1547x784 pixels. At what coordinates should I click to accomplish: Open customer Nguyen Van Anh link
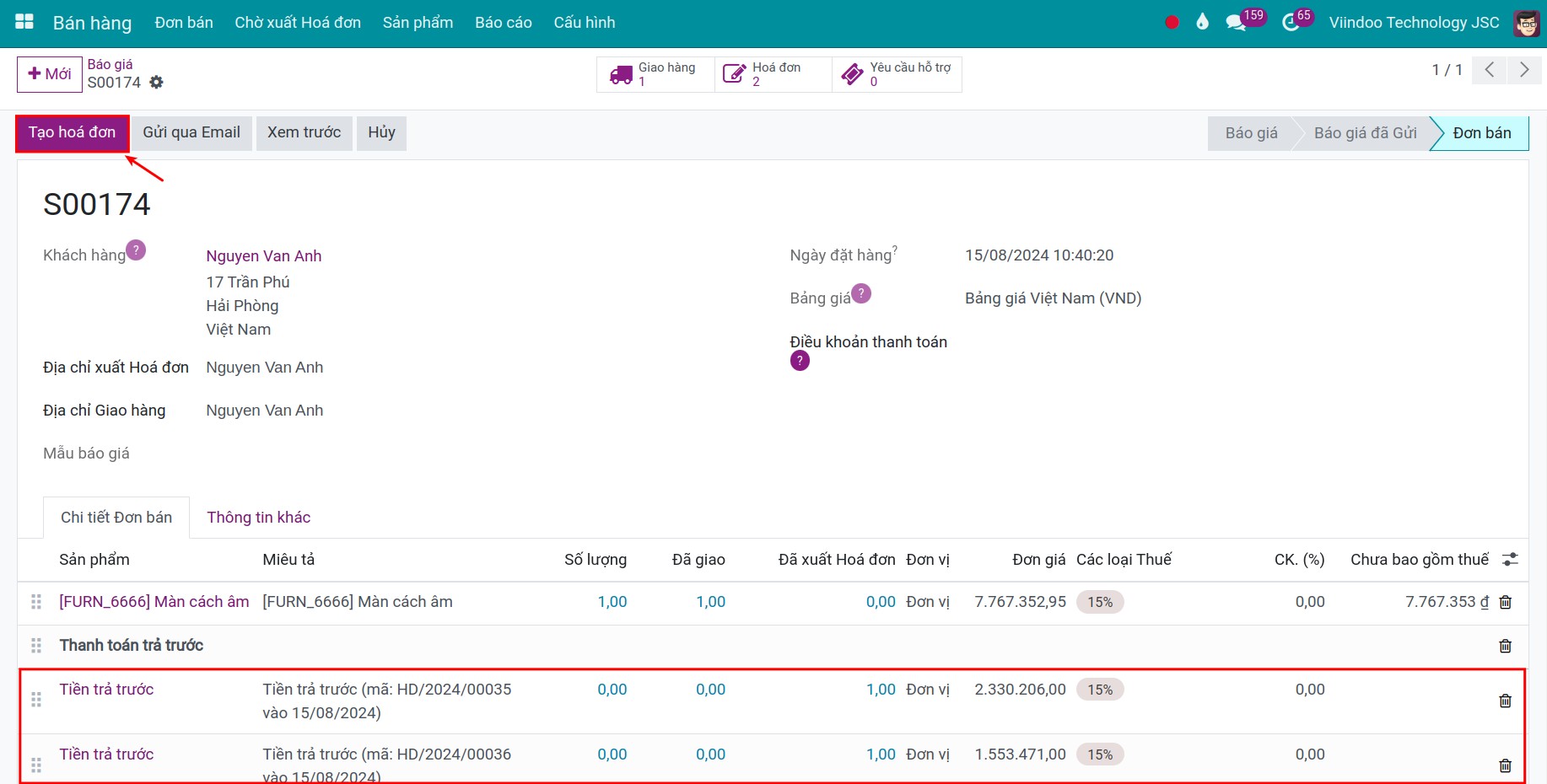click(263, 256)
